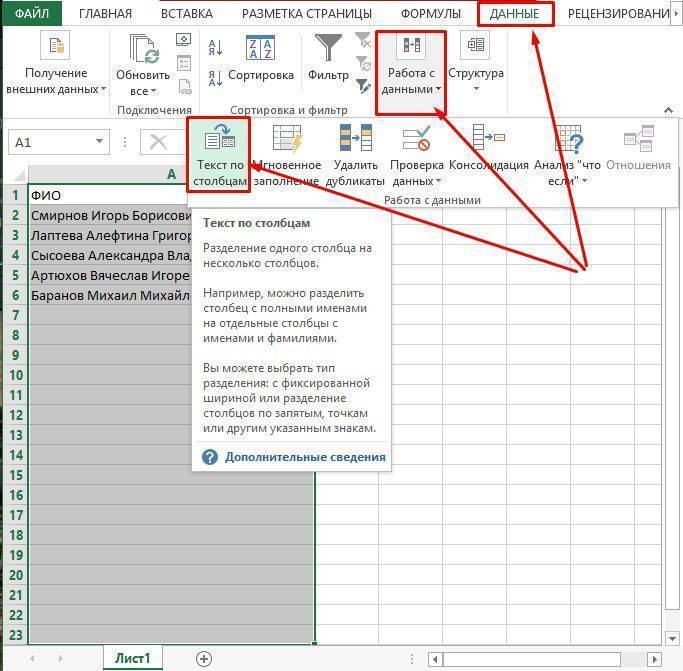Switch to the ФОРМУЛЫ ribbon tab
683x671 pixels.
coord(430,14)
